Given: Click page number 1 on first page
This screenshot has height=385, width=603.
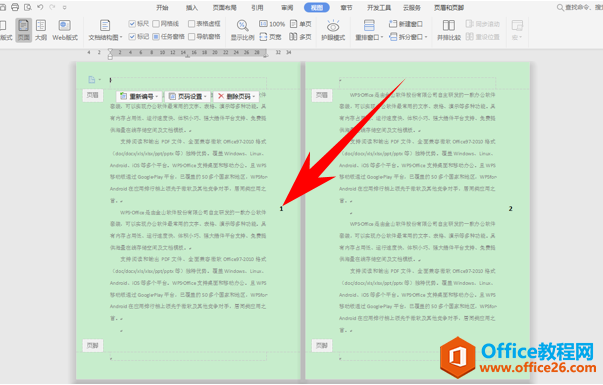Looking at the screenshot, I should pos(282,208).
